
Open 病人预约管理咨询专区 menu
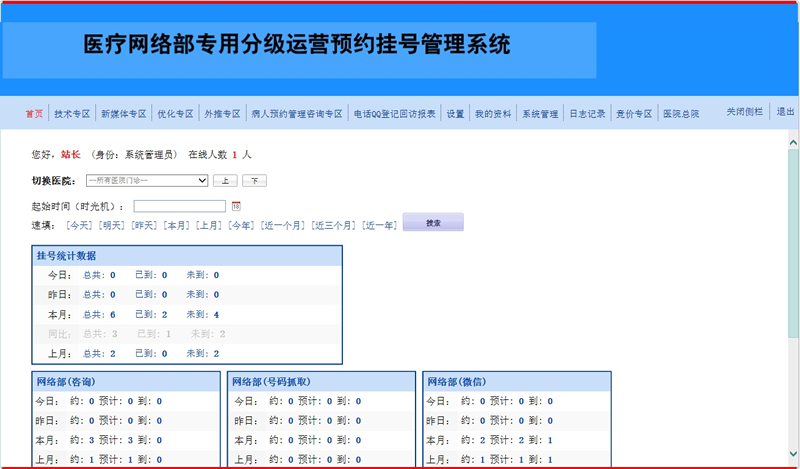point(297,114)
